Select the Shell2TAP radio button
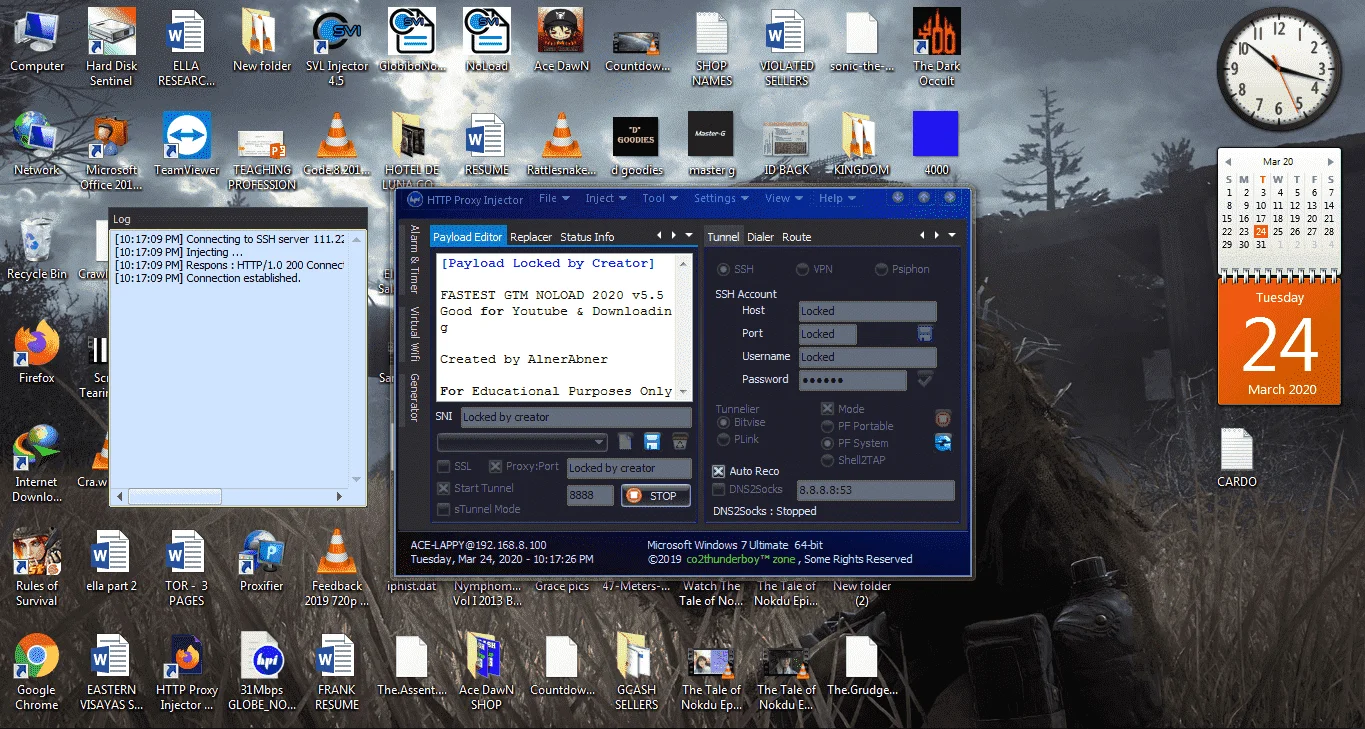The image size is (1365, 729). click(x=828, y=460)
